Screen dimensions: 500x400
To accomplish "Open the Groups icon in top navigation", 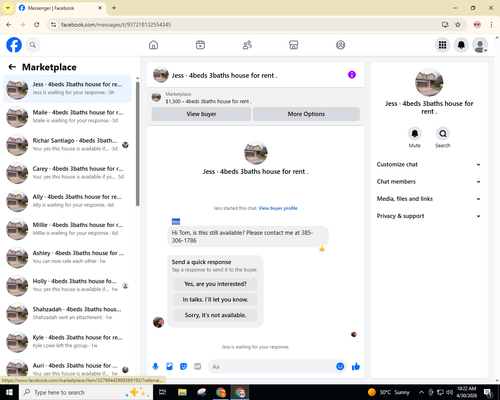I will pos(340,45).
